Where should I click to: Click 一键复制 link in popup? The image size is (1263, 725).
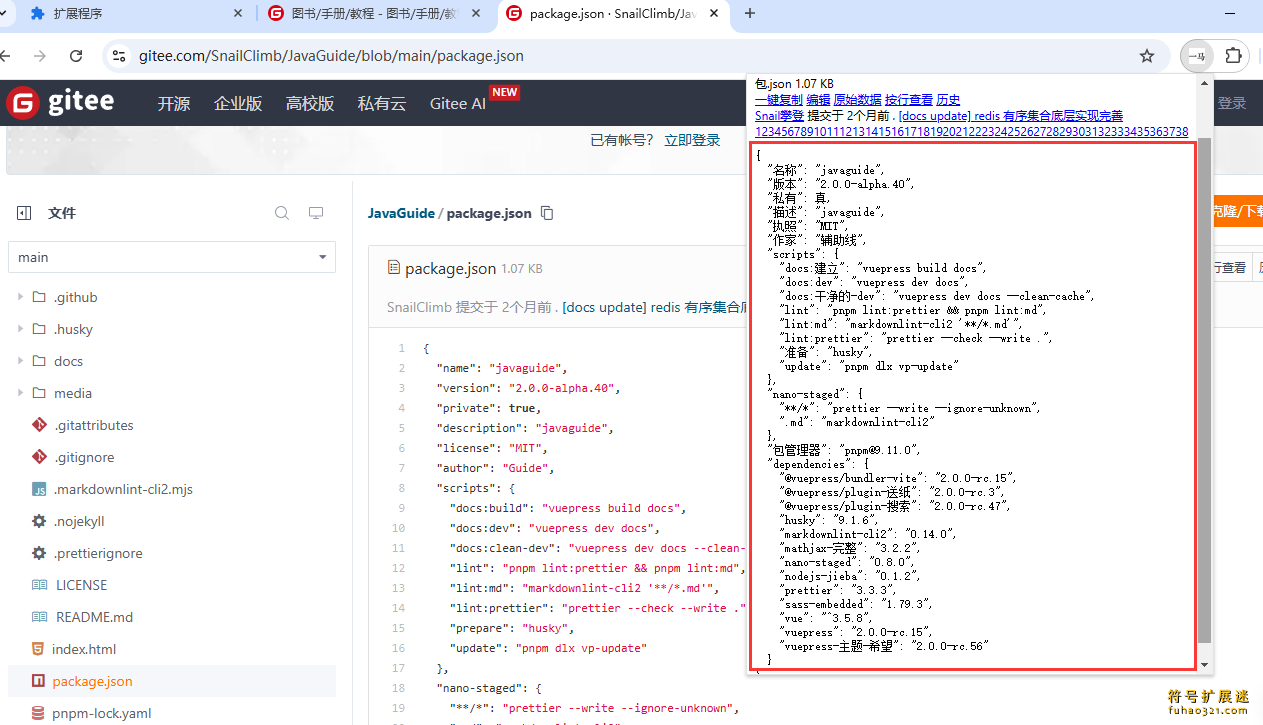point(778,99)
